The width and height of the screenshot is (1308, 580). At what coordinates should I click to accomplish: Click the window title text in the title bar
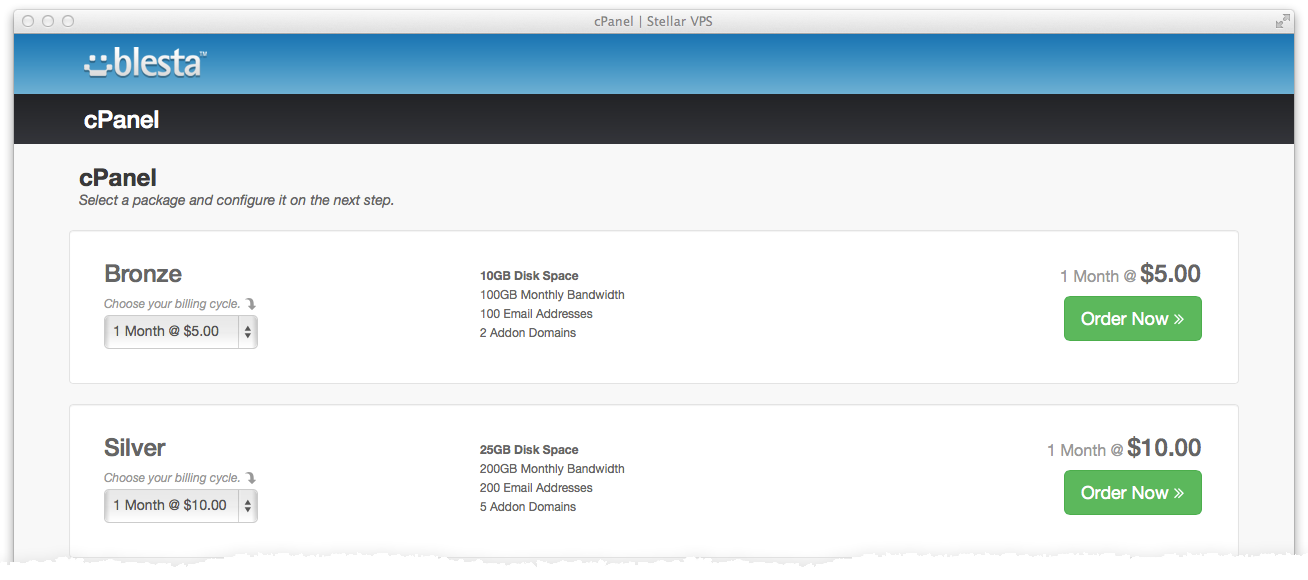coord(653,21)
